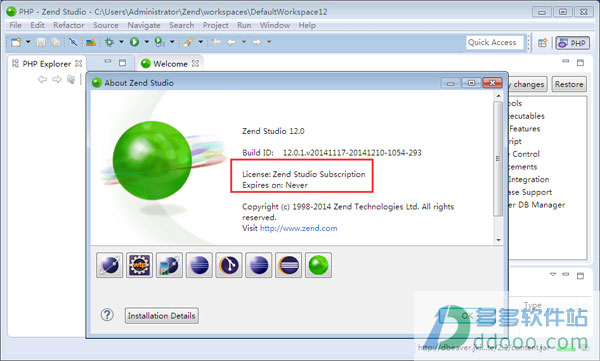Click the green Run button in toolbar
This screenshot has height=361, width=600.
coord(134,42)
